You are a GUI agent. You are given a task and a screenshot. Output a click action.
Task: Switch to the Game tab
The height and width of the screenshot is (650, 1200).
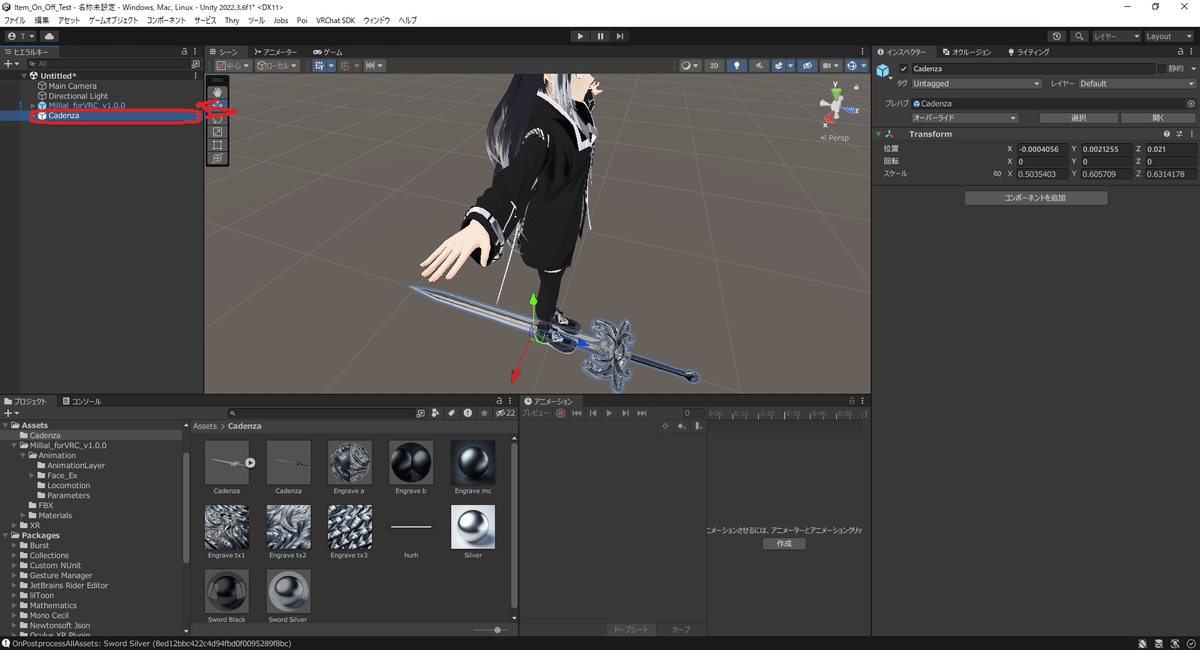(x=328, y=51)
